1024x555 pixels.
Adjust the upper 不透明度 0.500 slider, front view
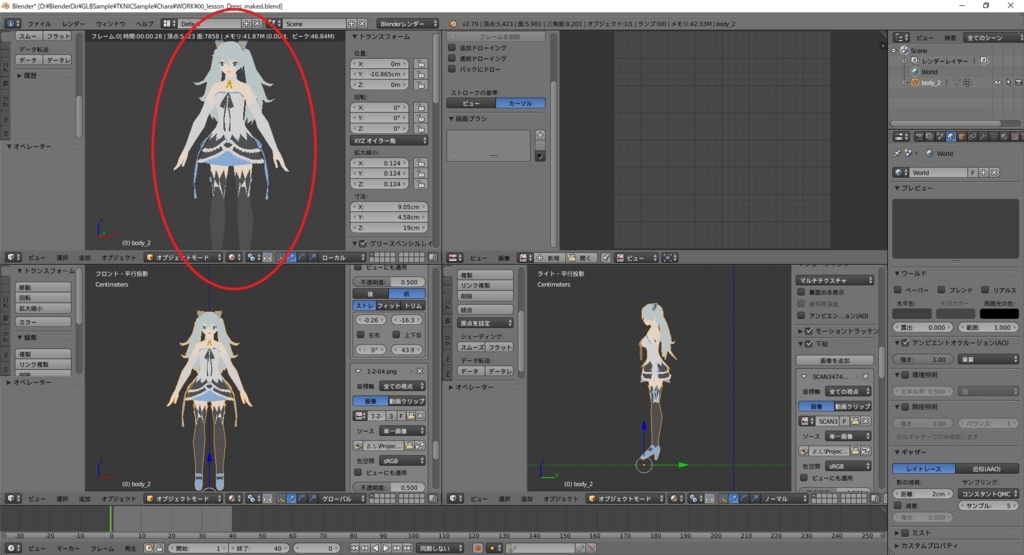[x=389, y=282]
